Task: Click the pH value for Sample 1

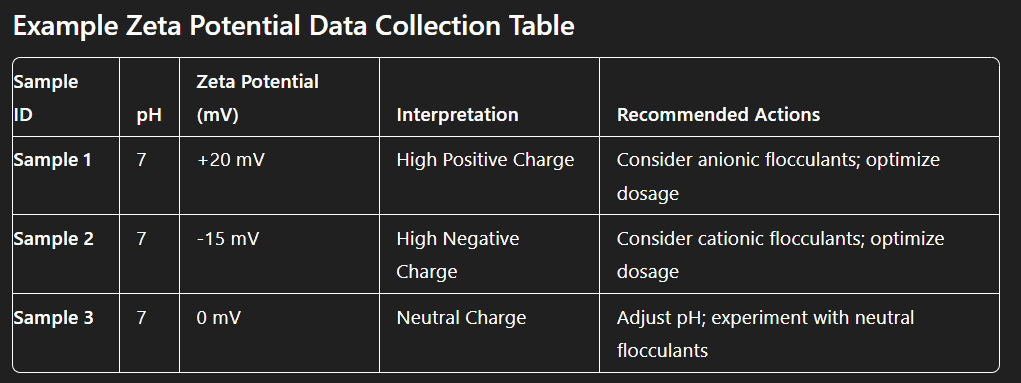Action: tap(141, 160)
